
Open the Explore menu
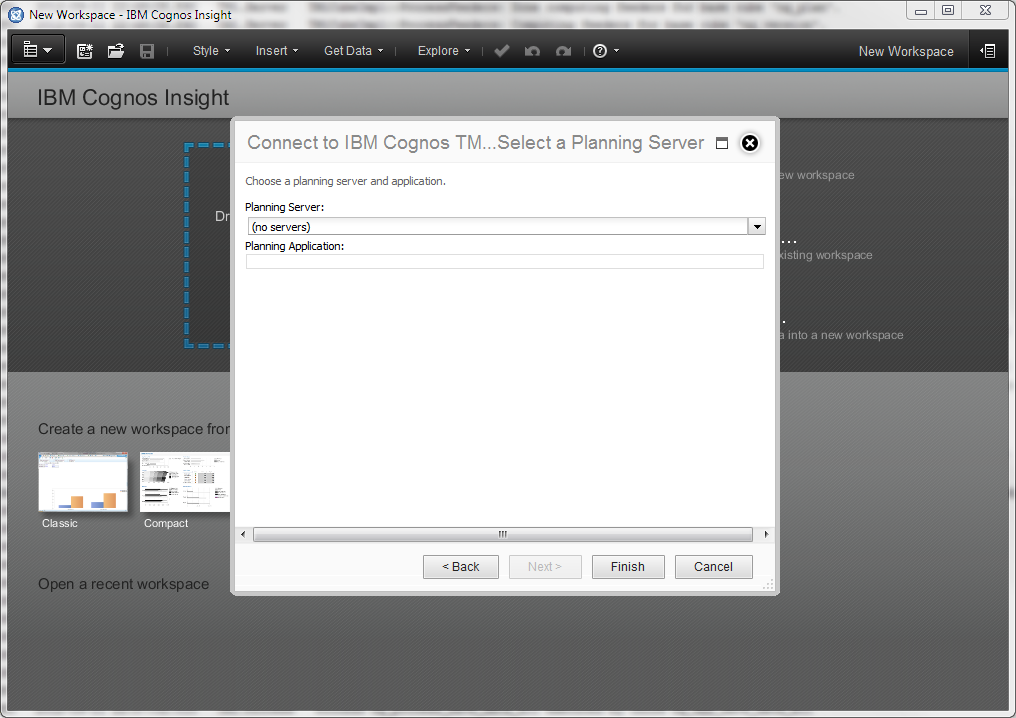pyautogui.click(x=444, y=51)
